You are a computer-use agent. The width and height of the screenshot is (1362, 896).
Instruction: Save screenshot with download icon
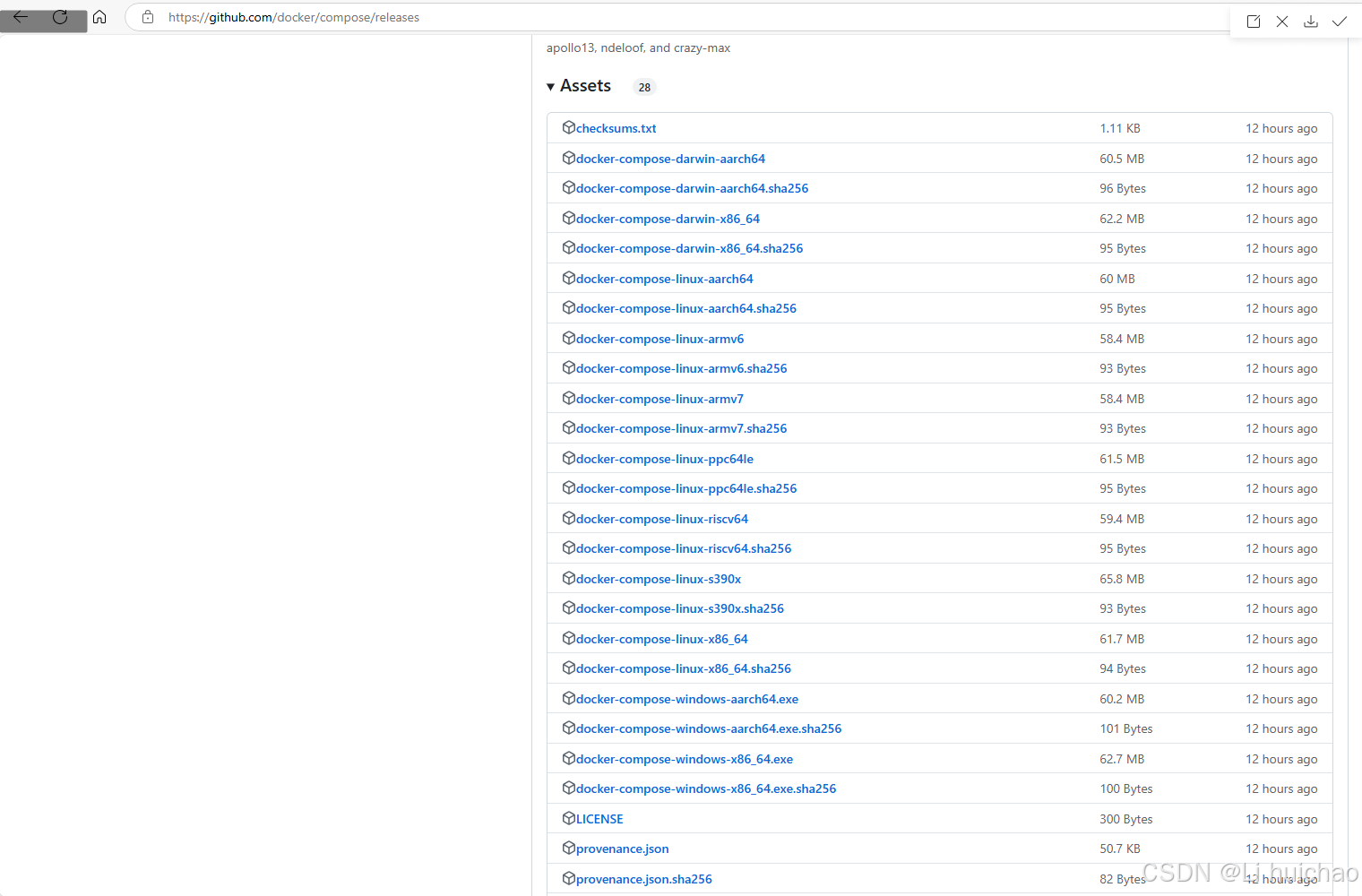(1311, 22)
